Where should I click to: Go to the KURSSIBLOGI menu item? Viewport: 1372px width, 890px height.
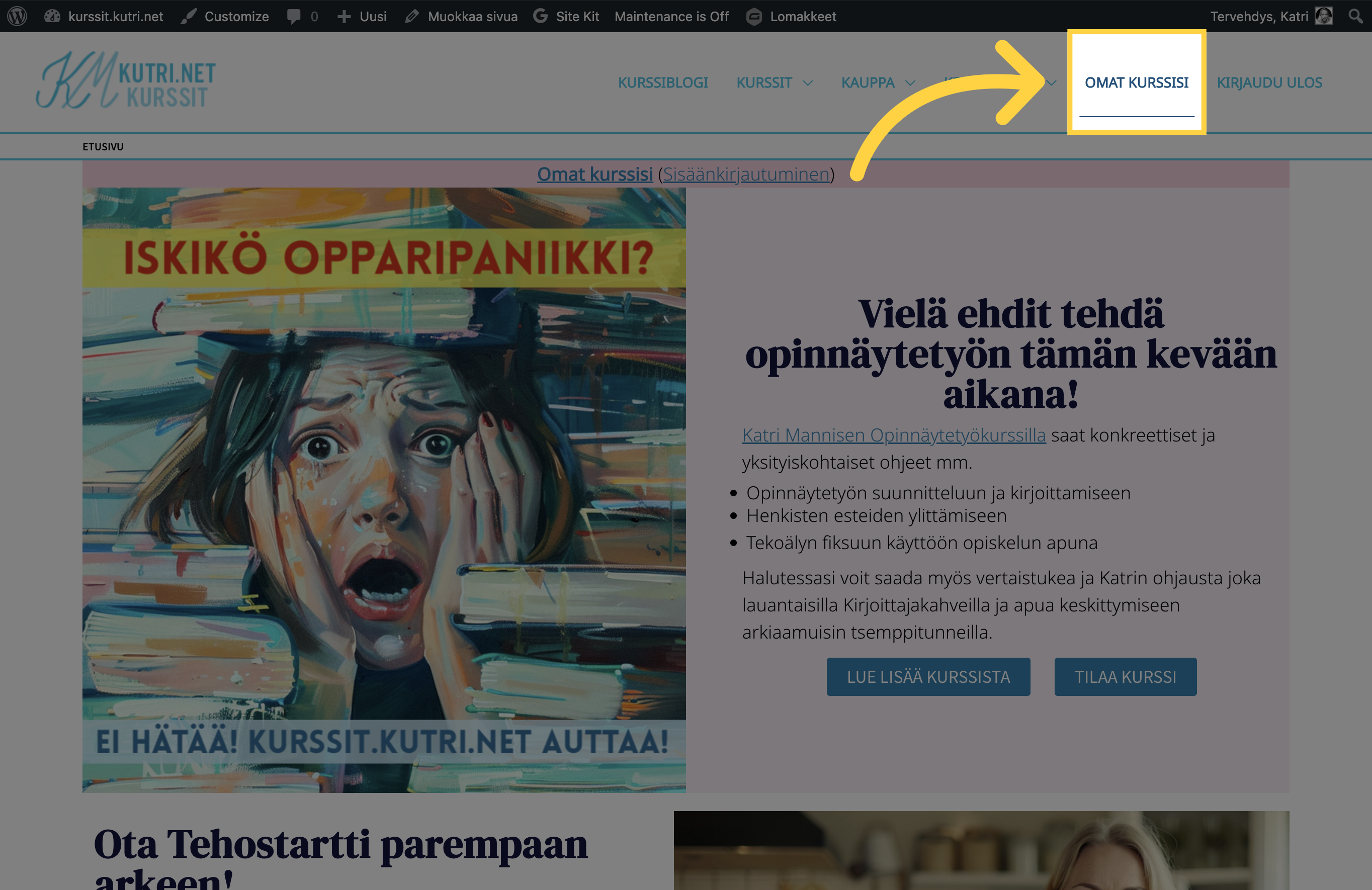point(663,82)
